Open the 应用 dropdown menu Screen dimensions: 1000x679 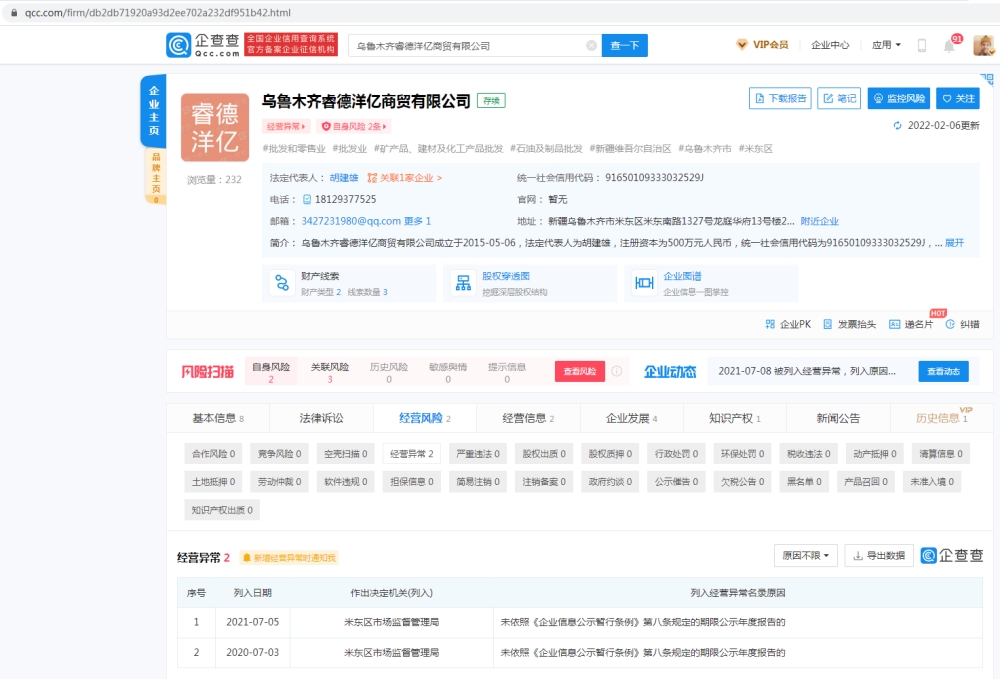[x=886, y=45]
